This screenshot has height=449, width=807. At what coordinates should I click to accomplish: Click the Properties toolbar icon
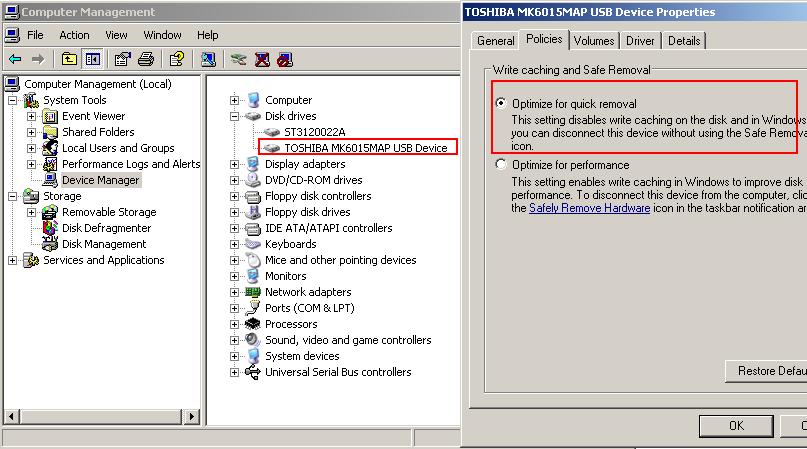pos(122,60)
